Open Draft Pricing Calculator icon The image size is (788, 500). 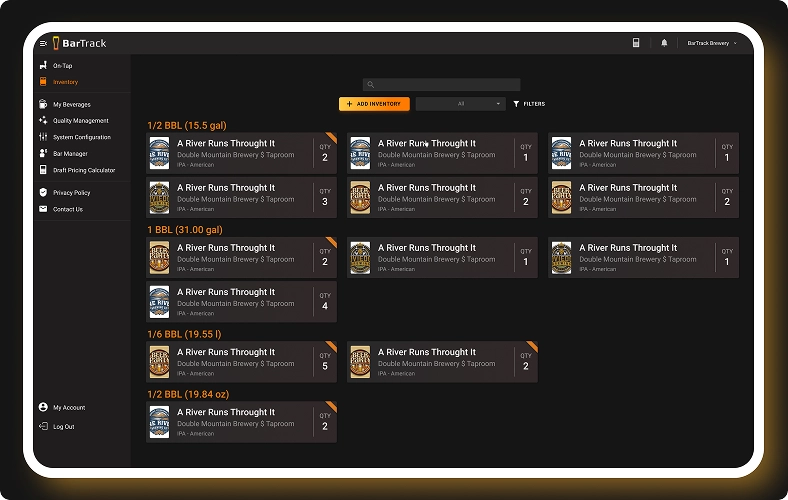coord(43,170)
